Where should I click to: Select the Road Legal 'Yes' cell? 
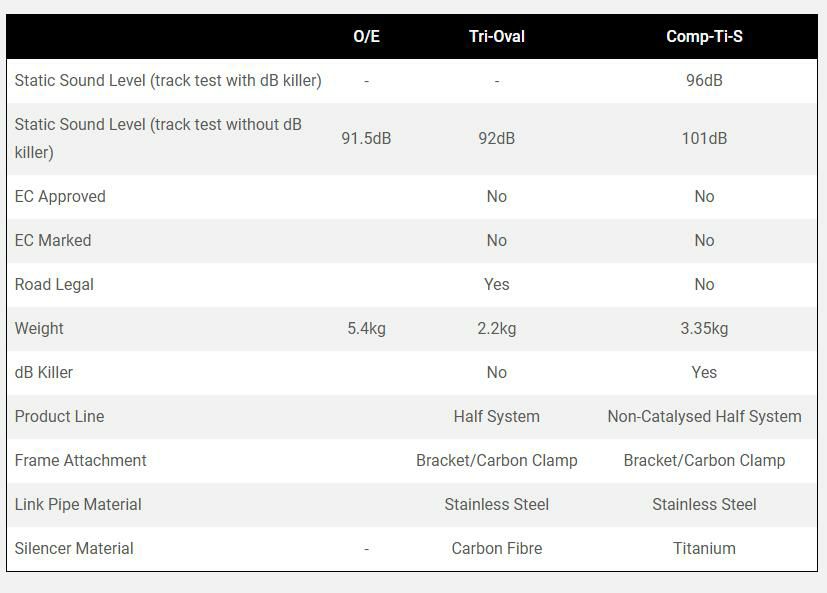(x=496, y=285)
